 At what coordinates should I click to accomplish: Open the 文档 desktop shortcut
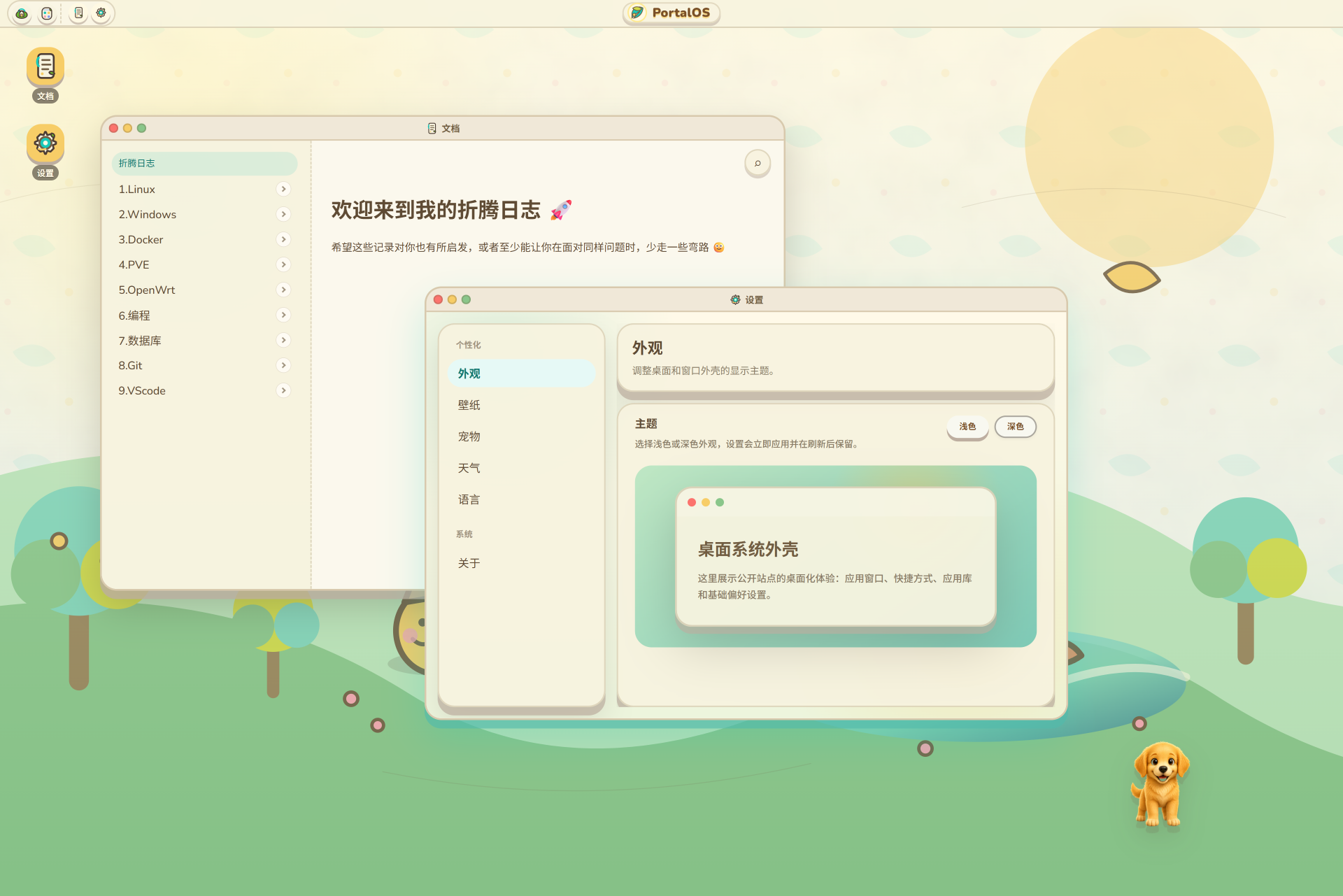click(45, 75)
